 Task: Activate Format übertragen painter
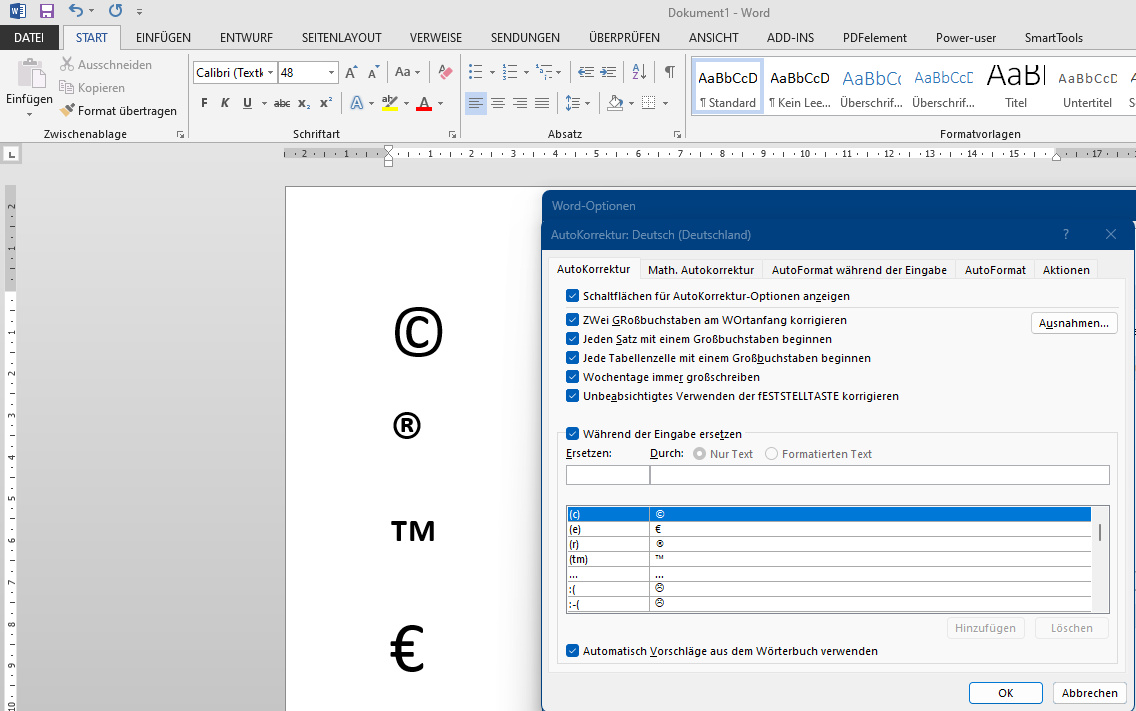118,111
